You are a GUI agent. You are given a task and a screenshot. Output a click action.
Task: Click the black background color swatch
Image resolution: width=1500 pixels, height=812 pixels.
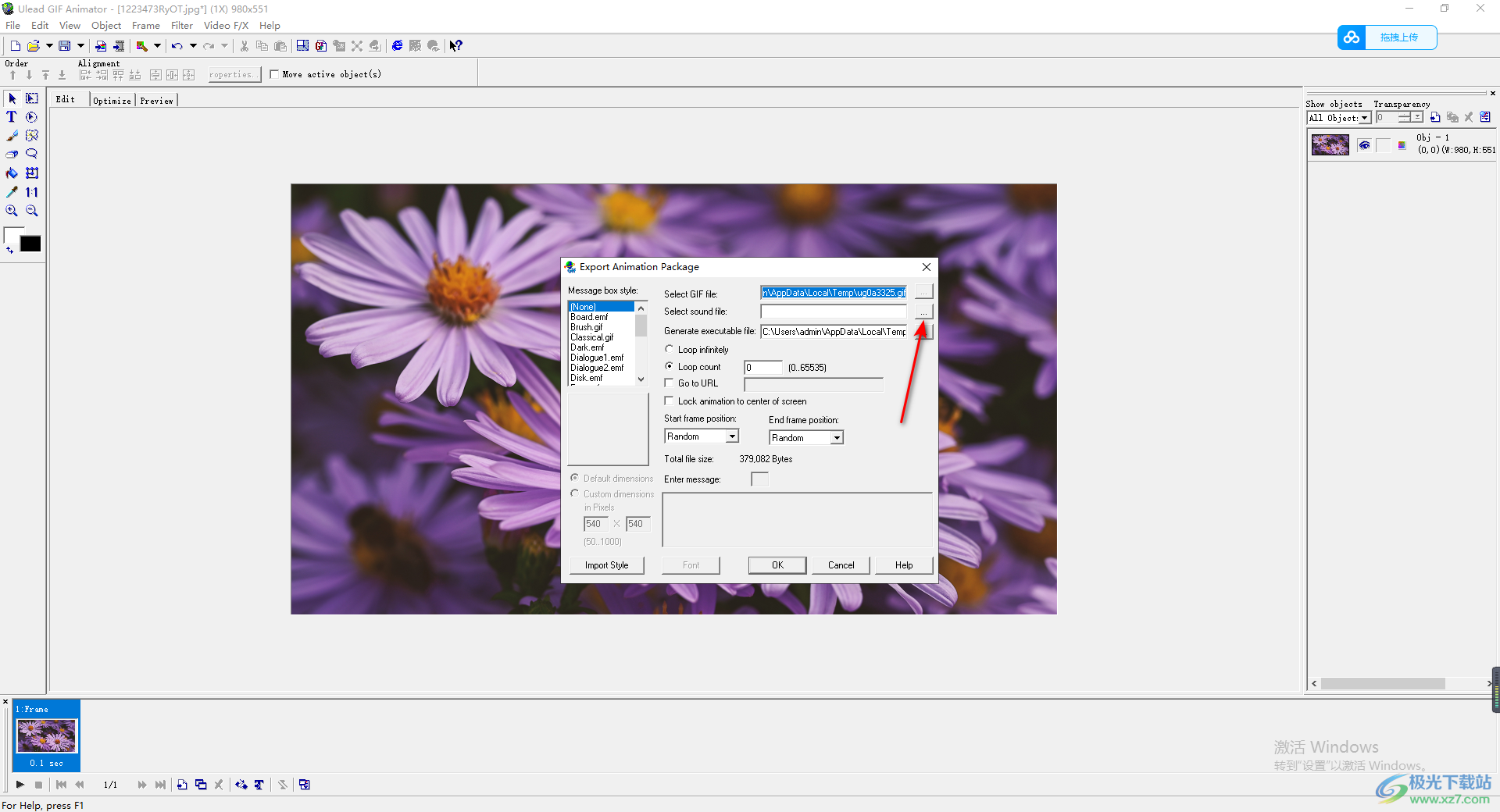click(x=30, y=244)
